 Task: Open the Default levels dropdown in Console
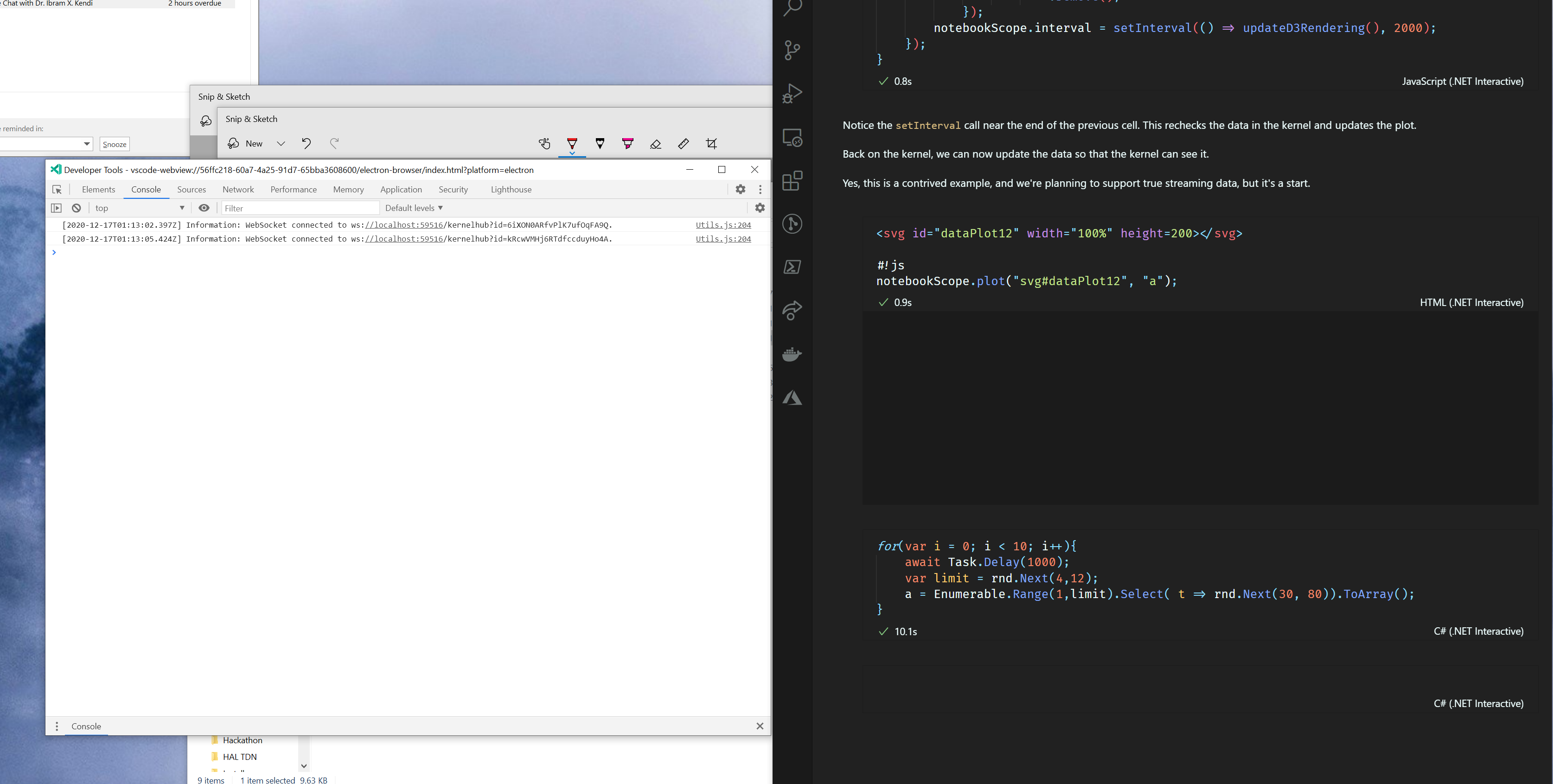coord(414,208)
